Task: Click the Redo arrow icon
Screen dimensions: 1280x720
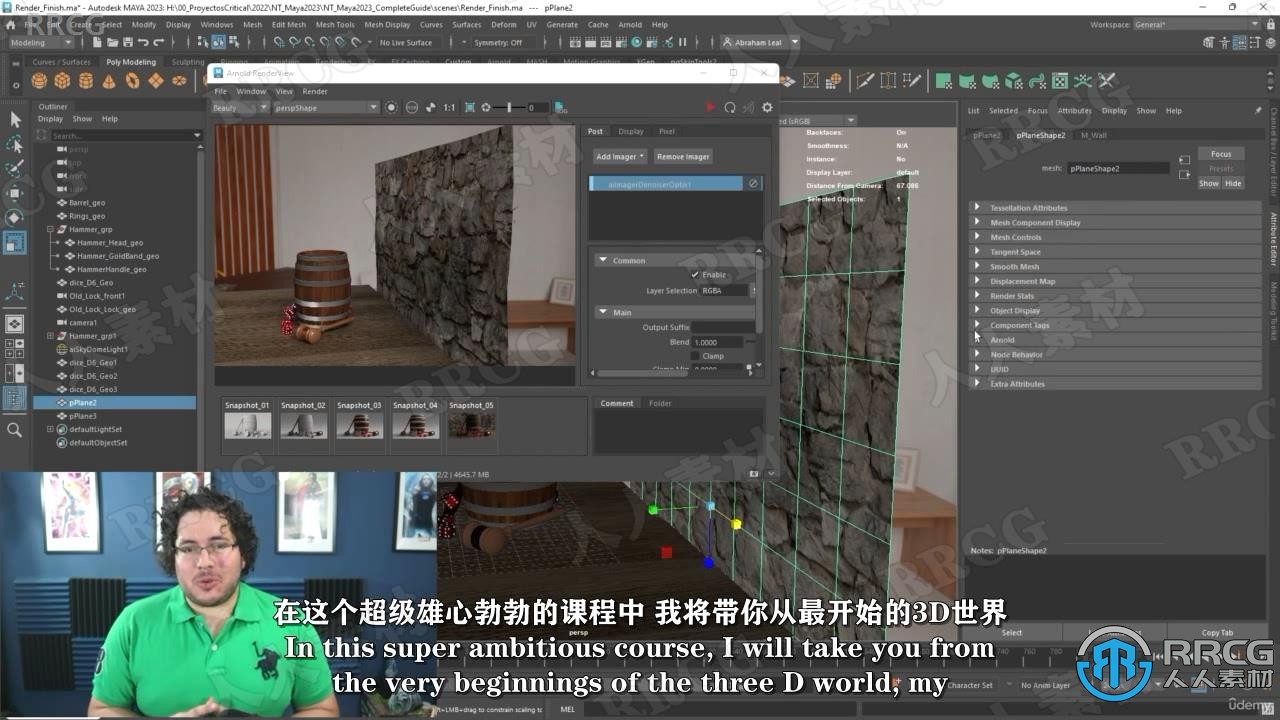Action: point(159,42)
